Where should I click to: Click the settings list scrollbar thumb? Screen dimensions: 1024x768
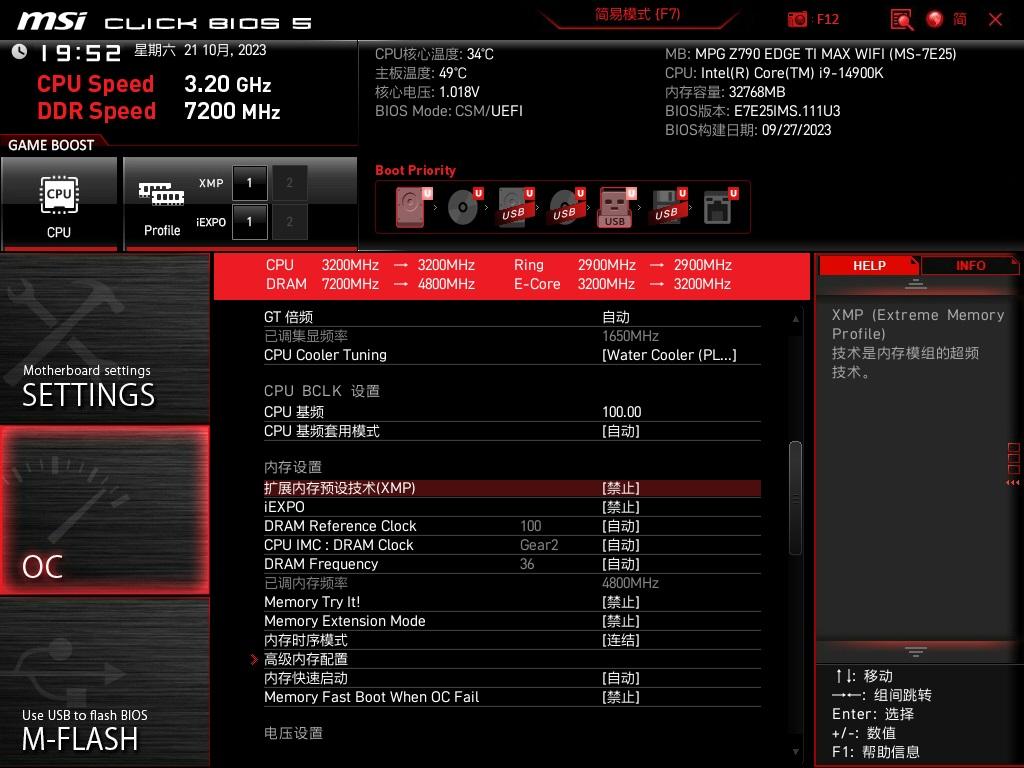pos(795,499)
